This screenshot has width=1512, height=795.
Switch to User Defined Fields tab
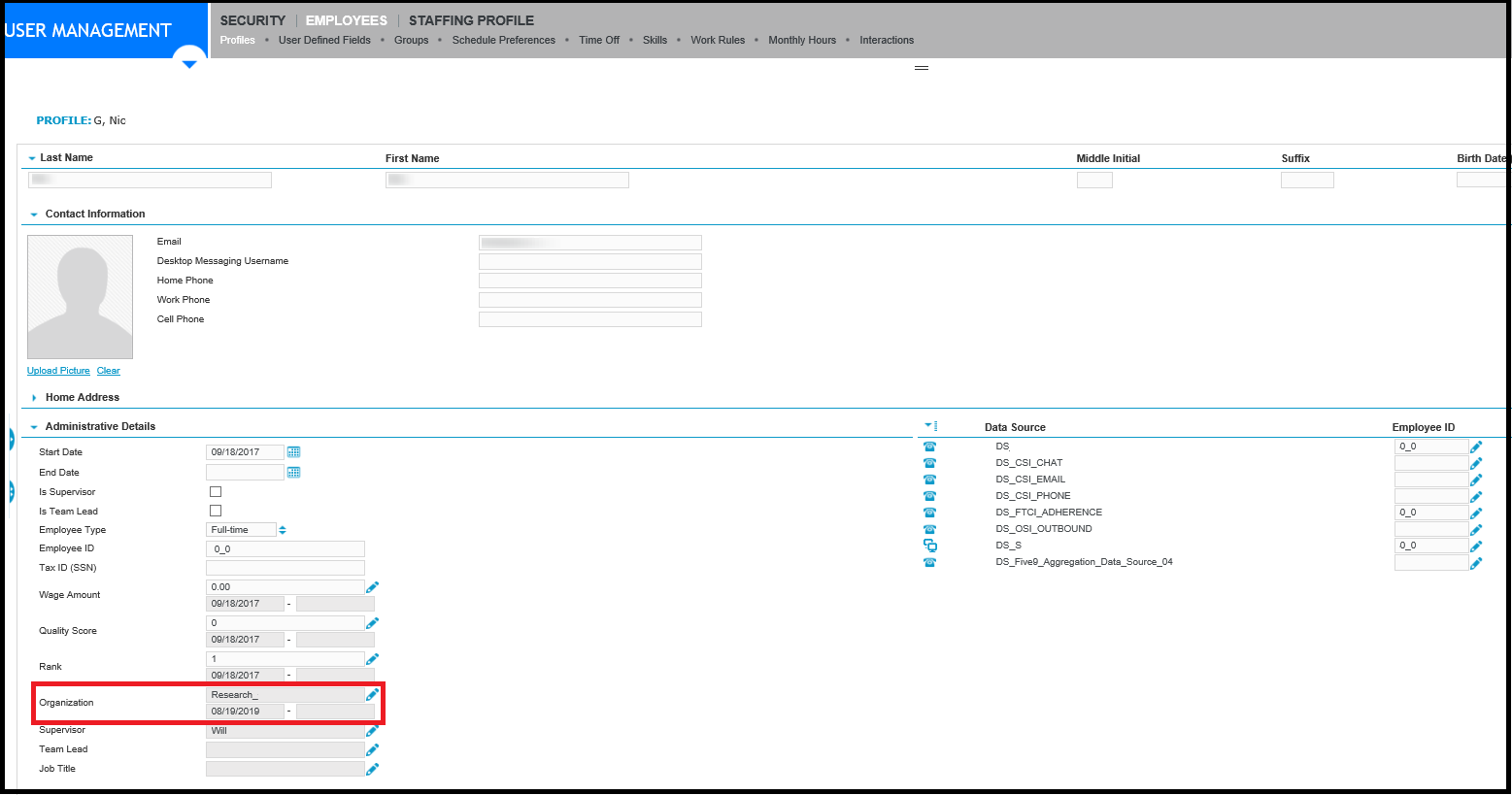tap(324, 40)
